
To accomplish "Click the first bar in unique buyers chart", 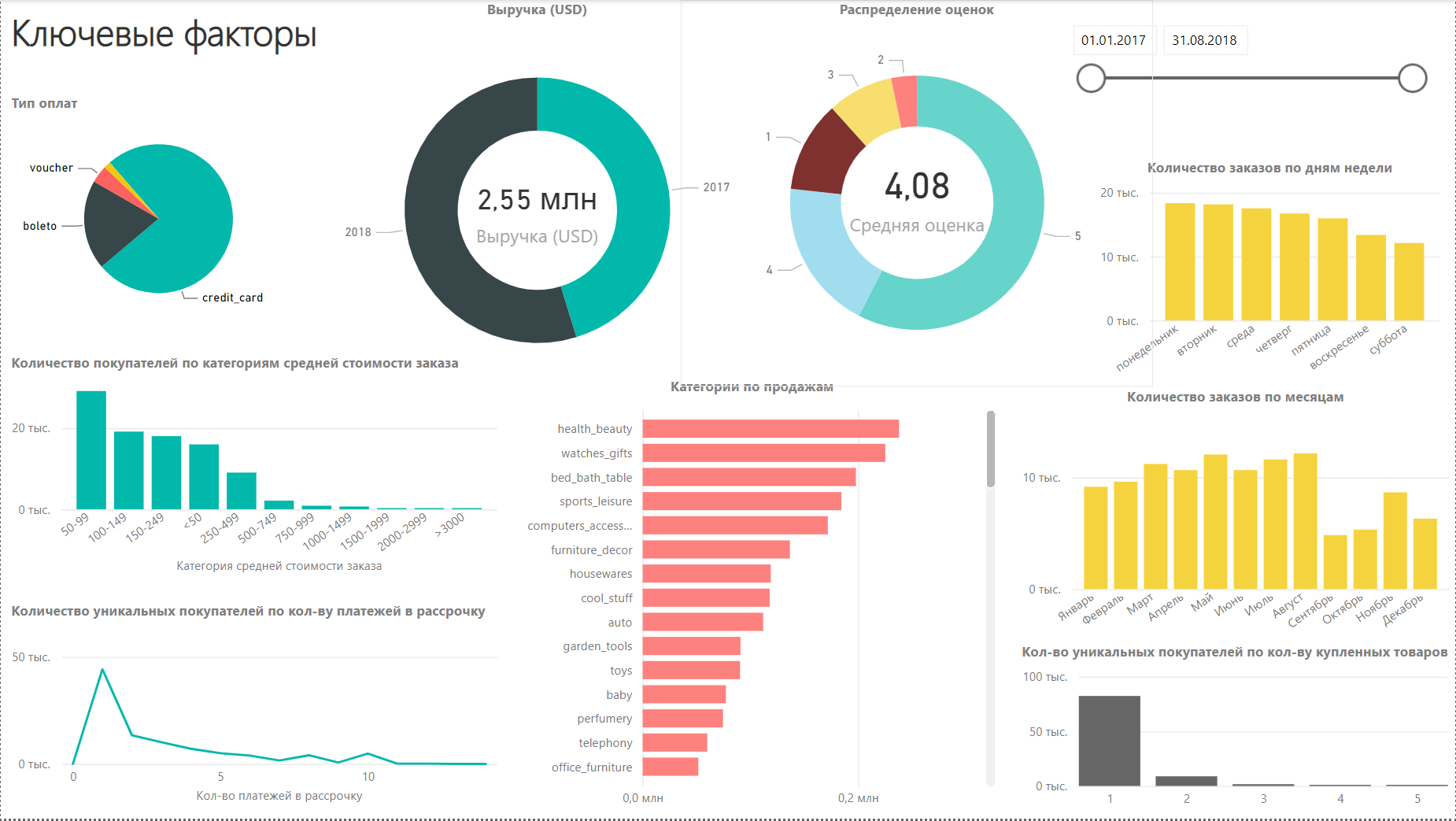I will pos(1110,740).
